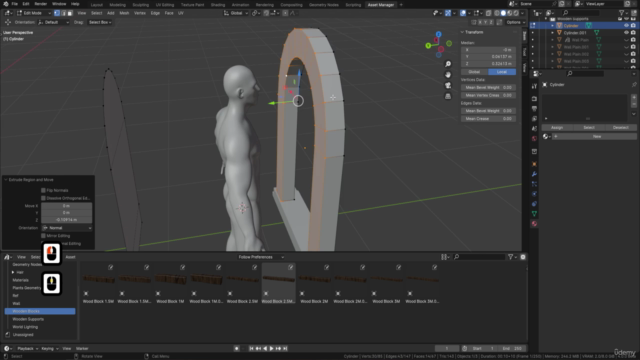Open the Edit Mode dropdown
The width and height of the screenshot is (640, 360).
click(x=33, y=13)
